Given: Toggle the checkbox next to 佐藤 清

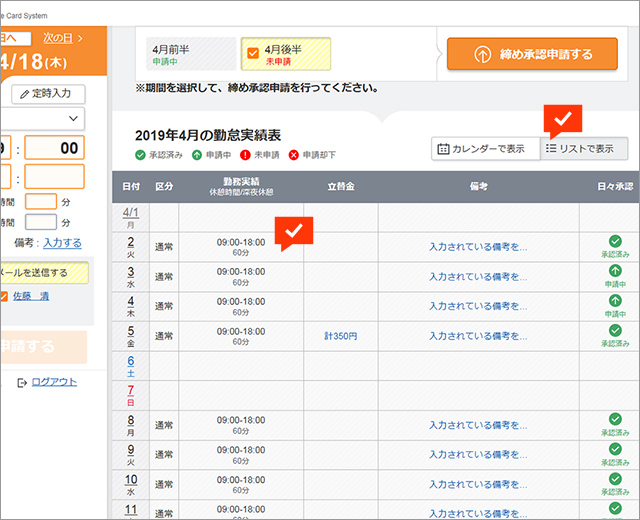Looking at the screenshot, I should pos(5,296).
